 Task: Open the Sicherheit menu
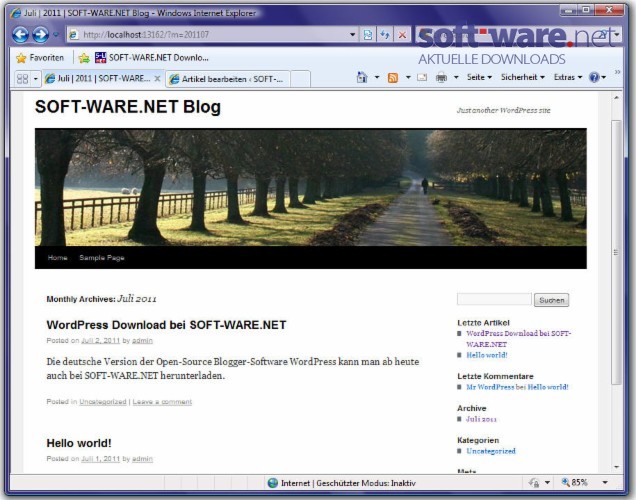click(x=522, y=77)
